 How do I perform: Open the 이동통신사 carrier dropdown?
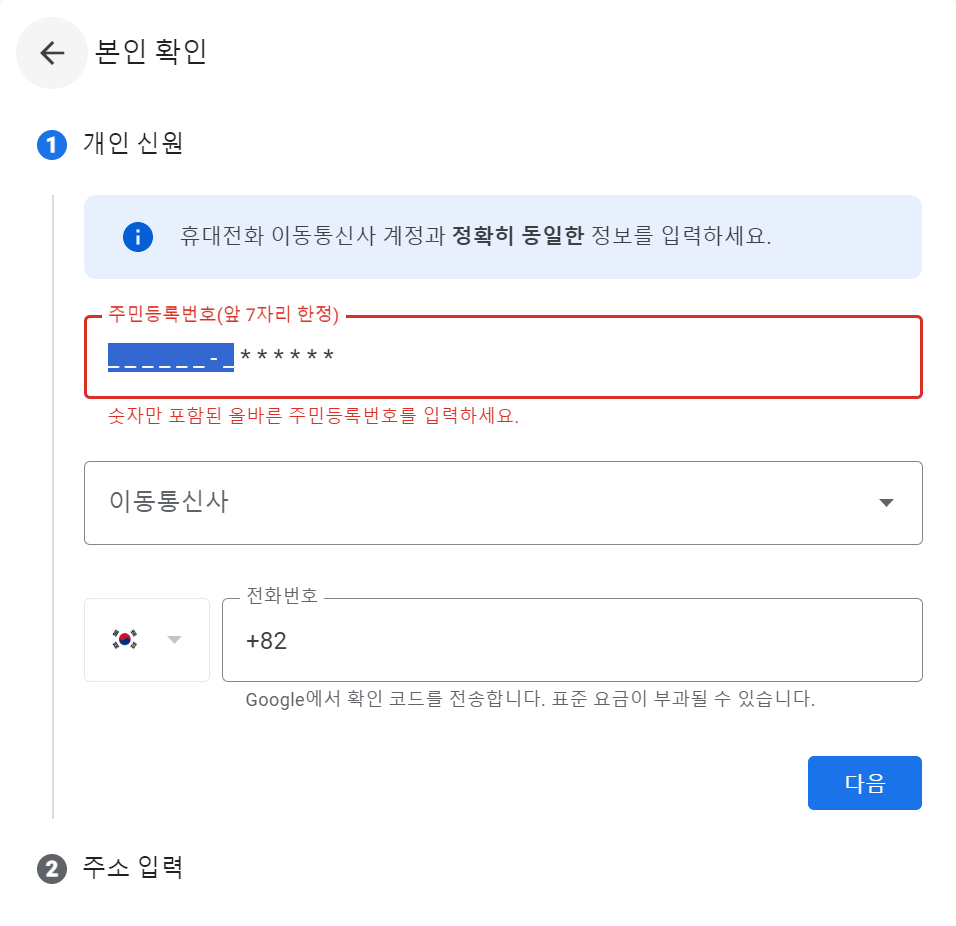coord(503,503)
